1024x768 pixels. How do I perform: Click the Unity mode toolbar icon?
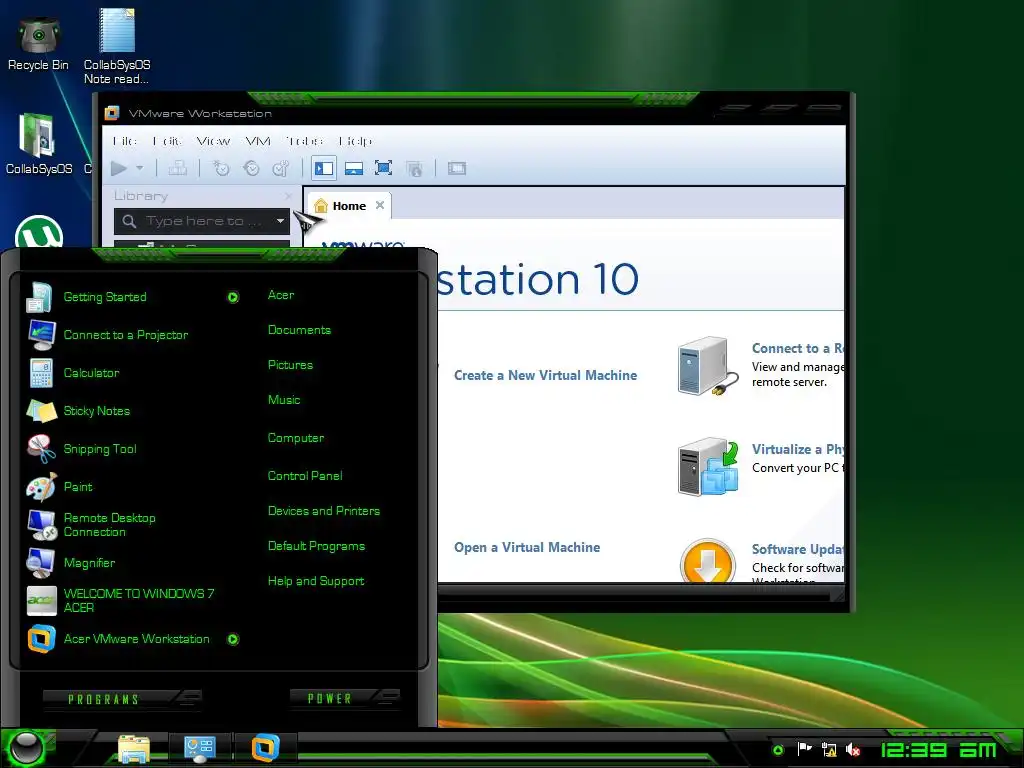(x=414, y=168)
